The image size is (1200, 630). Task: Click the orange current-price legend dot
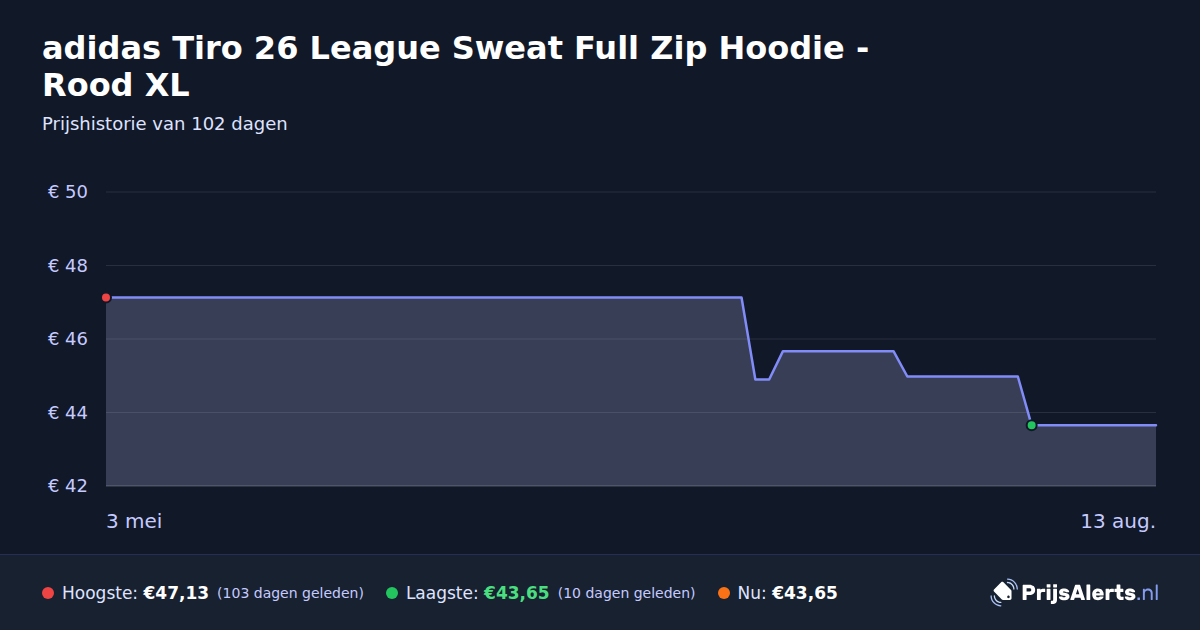[724, 593]
